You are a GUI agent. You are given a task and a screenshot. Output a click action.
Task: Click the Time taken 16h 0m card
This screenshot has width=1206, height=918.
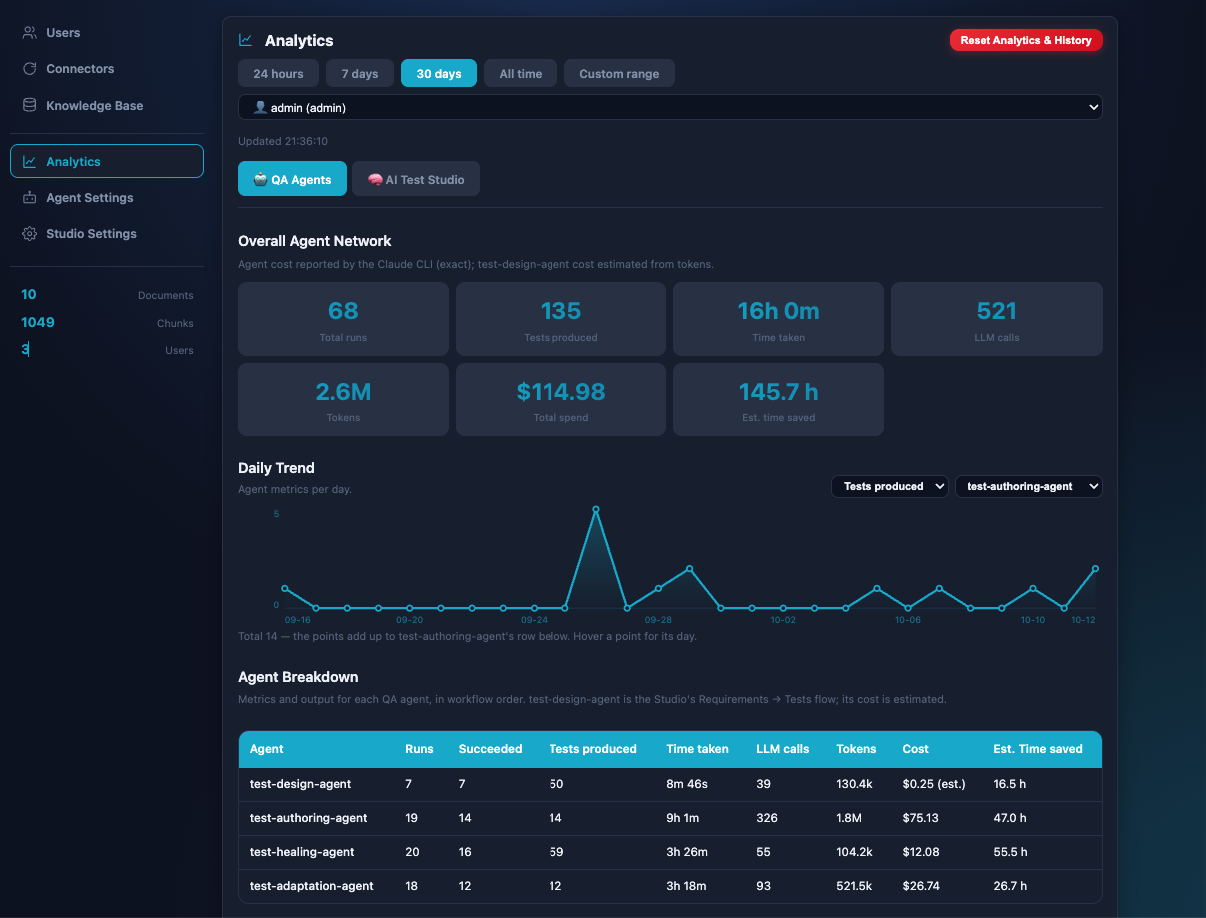click(778, 319)
